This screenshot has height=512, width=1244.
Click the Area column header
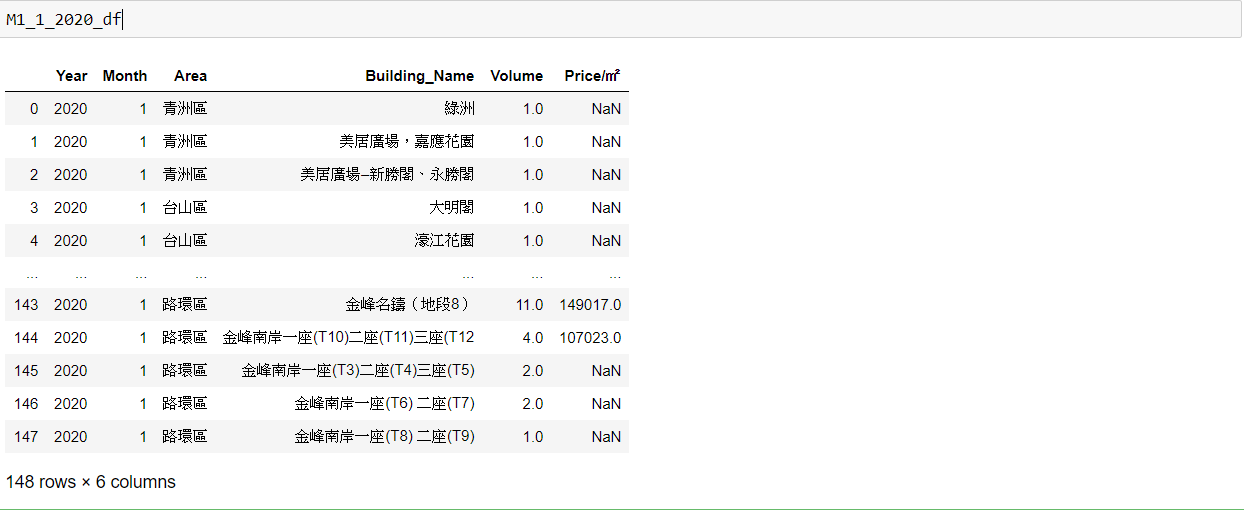tap(190, 76)
